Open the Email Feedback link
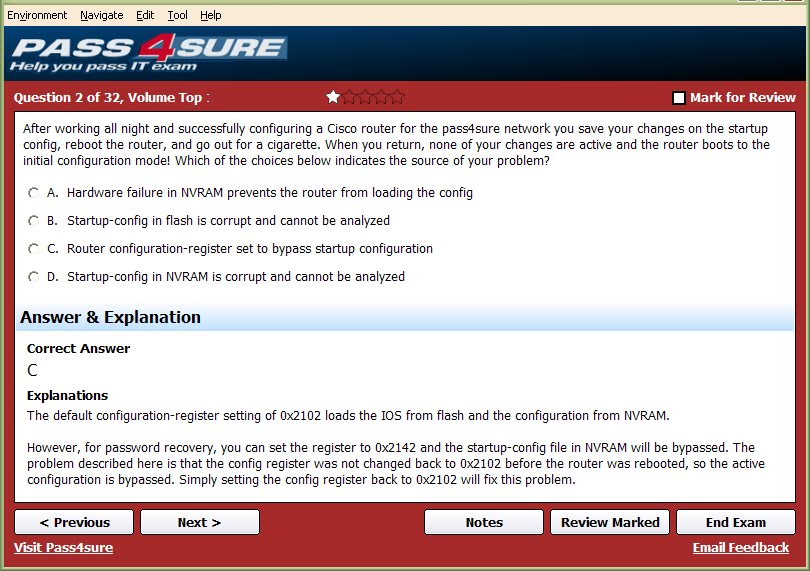The height and width of the screenshot is (571, 810). [741, 548]
